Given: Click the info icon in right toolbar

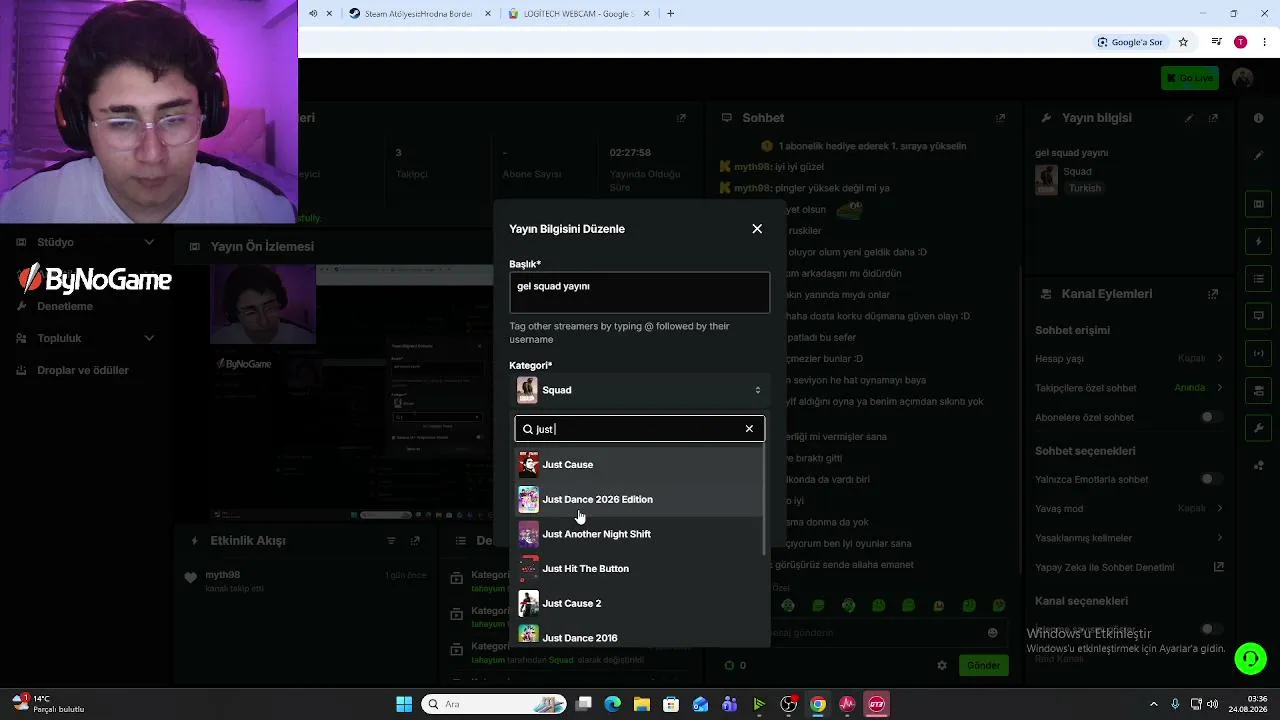Looking at the screenshot, I should pyautogui.click(x=1258, y=118).
